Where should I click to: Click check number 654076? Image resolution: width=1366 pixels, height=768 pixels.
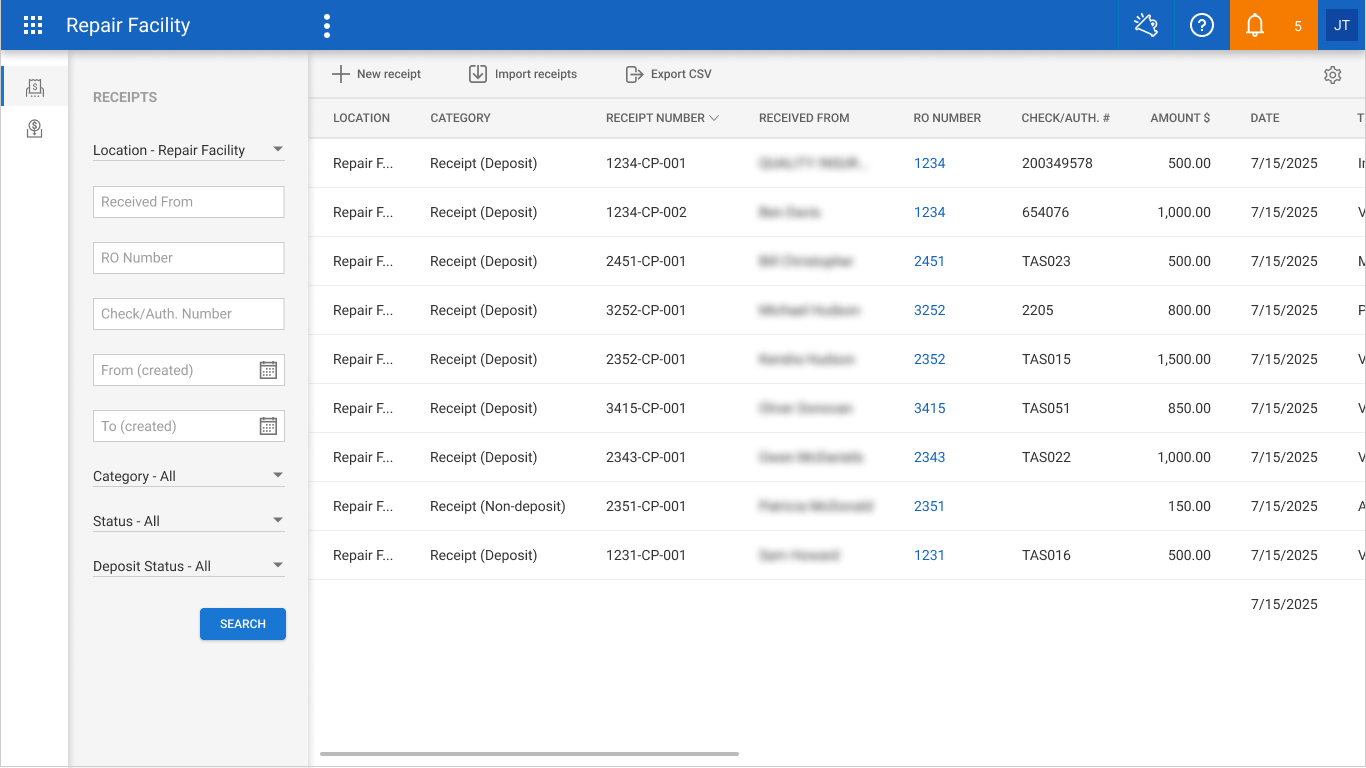click(1045, 212)
